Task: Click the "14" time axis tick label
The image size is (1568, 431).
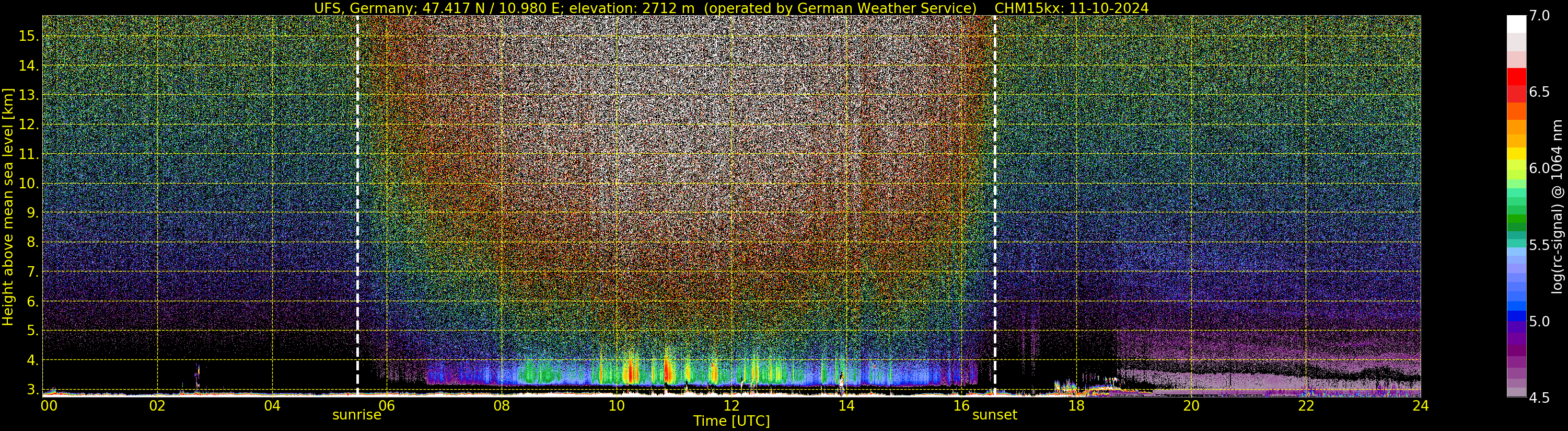Action: click(x=846, y=405)
